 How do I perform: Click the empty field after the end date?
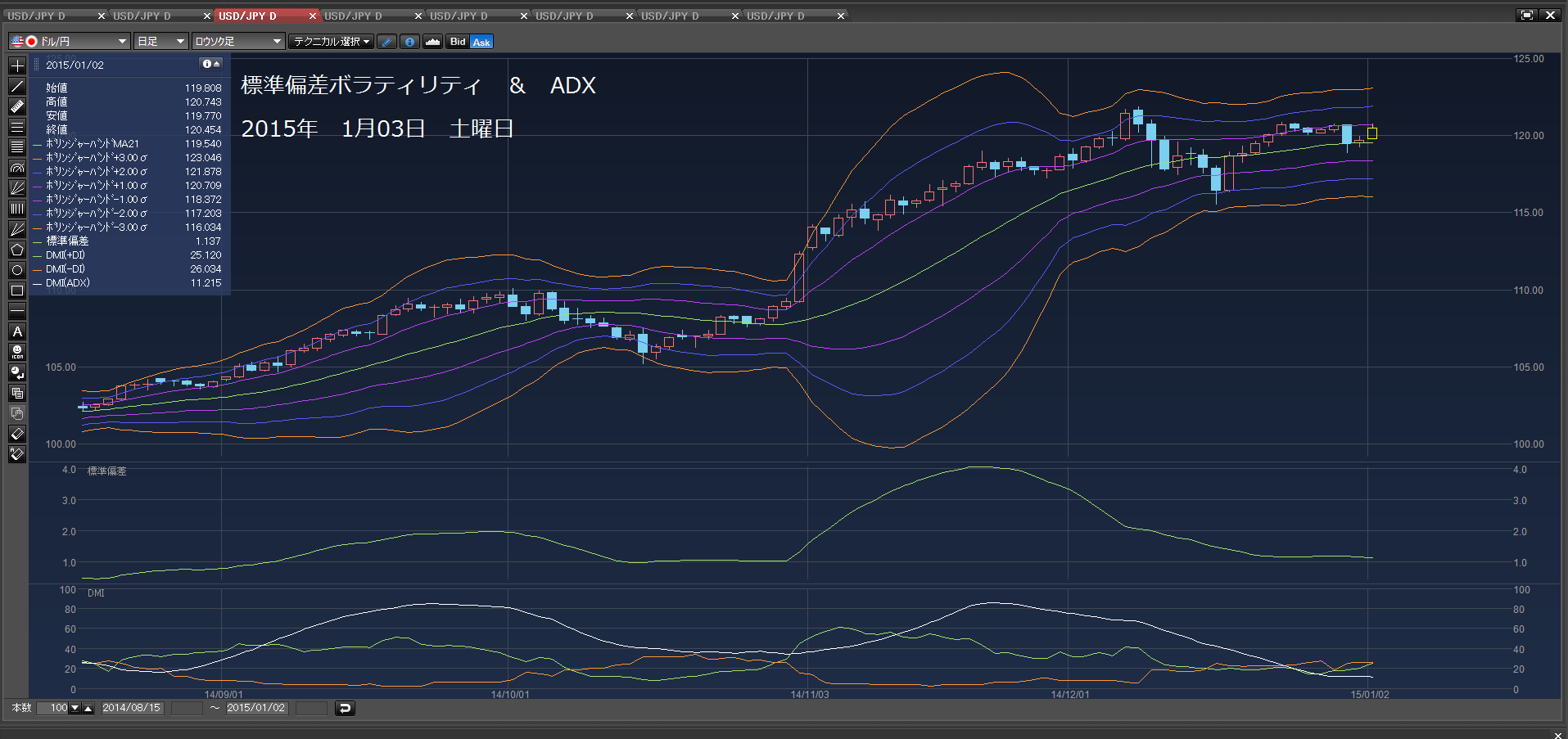[x=311, y=709]
